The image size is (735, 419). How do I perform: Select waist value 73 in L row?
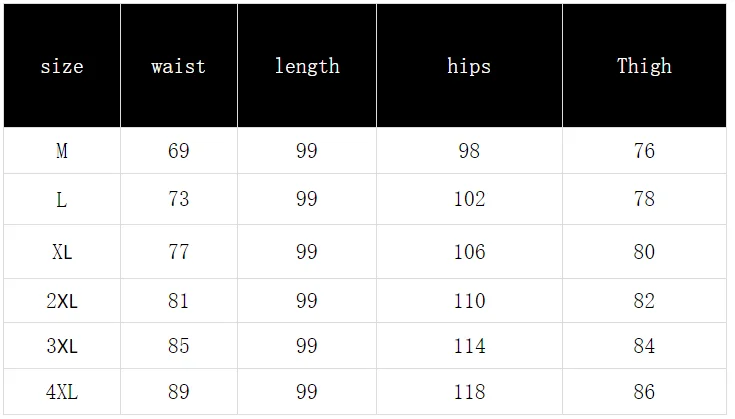click(x=178, y=199)
